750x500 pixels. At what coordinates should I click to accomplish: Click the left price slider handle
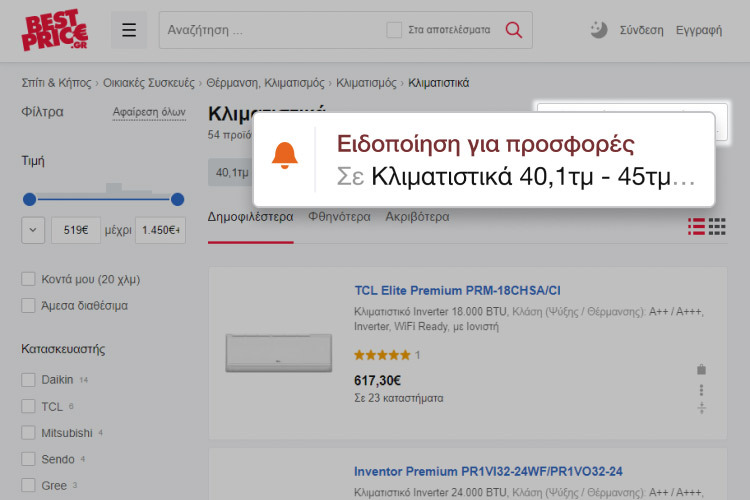click(29, 199)
